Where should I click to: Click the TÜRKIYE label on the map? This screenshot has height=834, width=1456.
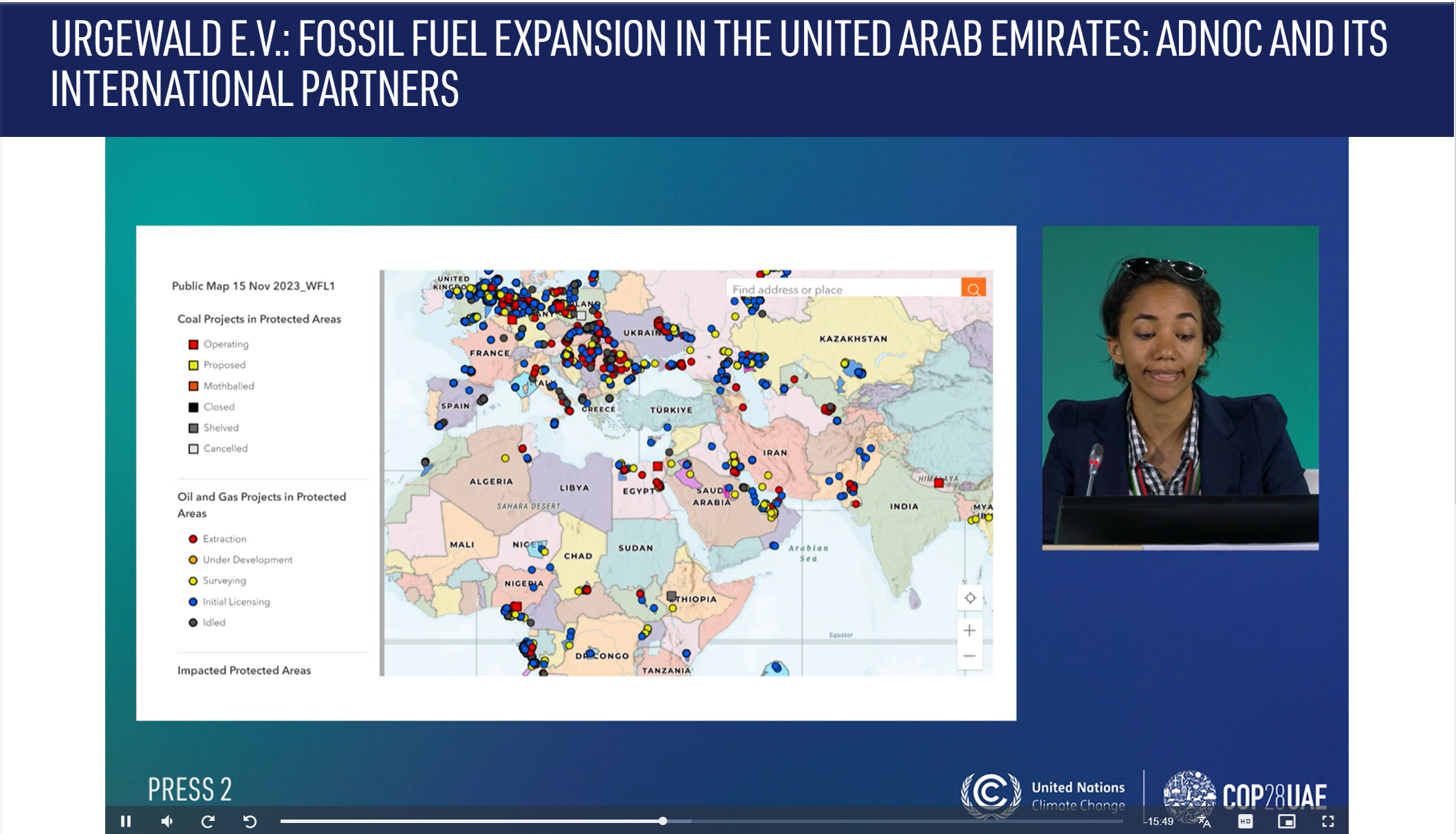pos(671,409)
